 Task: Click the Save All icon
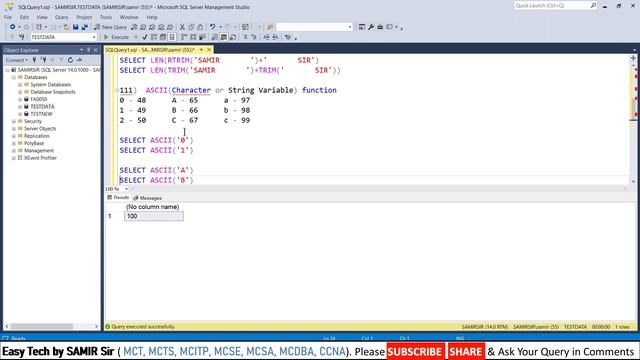[84, 27]
